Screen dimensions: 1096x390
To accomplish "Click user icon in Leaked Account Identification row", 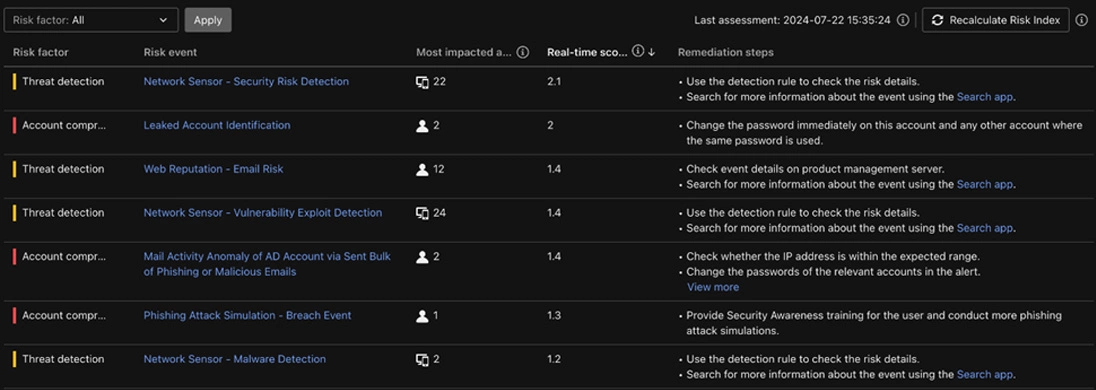I will pos(422,126).
